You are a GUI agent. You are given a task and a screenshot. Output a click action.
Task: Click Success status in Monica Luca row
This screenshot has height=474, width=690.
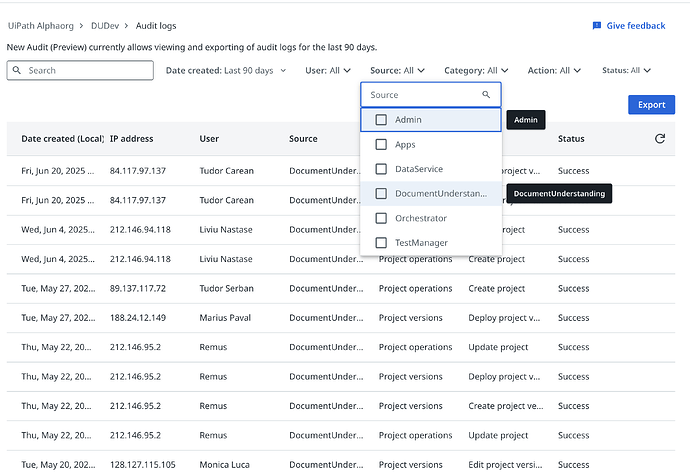click(573, 465)
